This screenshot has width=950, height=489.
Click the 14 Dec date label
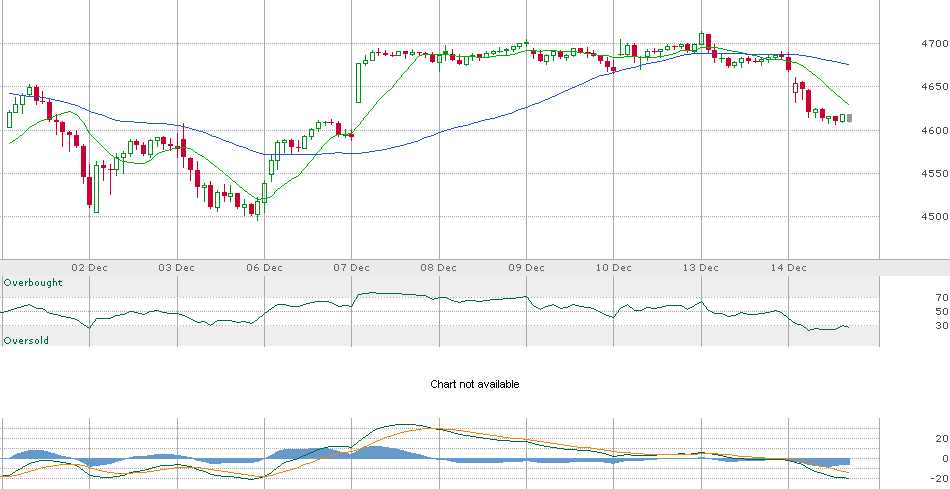788,268
